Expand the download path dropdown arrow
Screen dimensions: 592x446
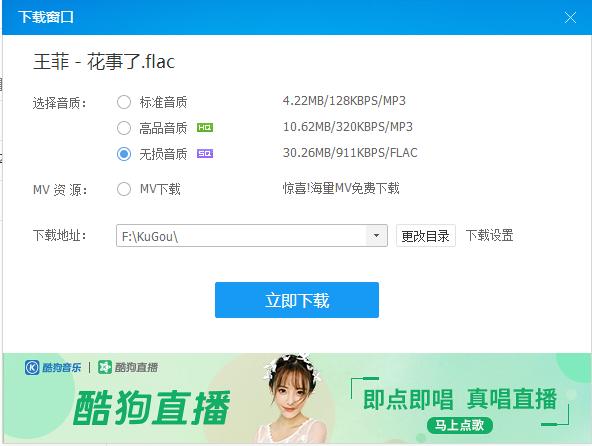click(x=376, y=236)
